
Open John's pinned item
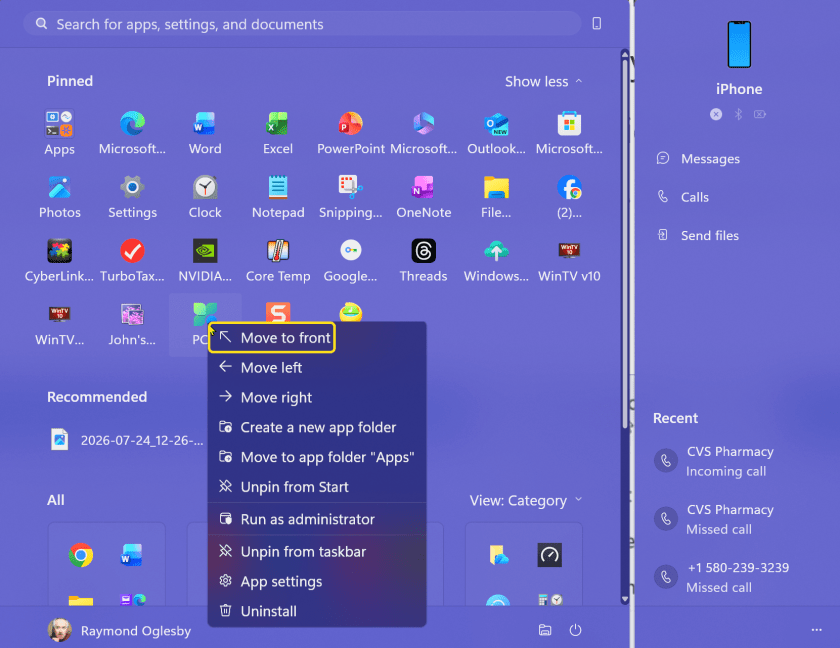pos(132,323)
